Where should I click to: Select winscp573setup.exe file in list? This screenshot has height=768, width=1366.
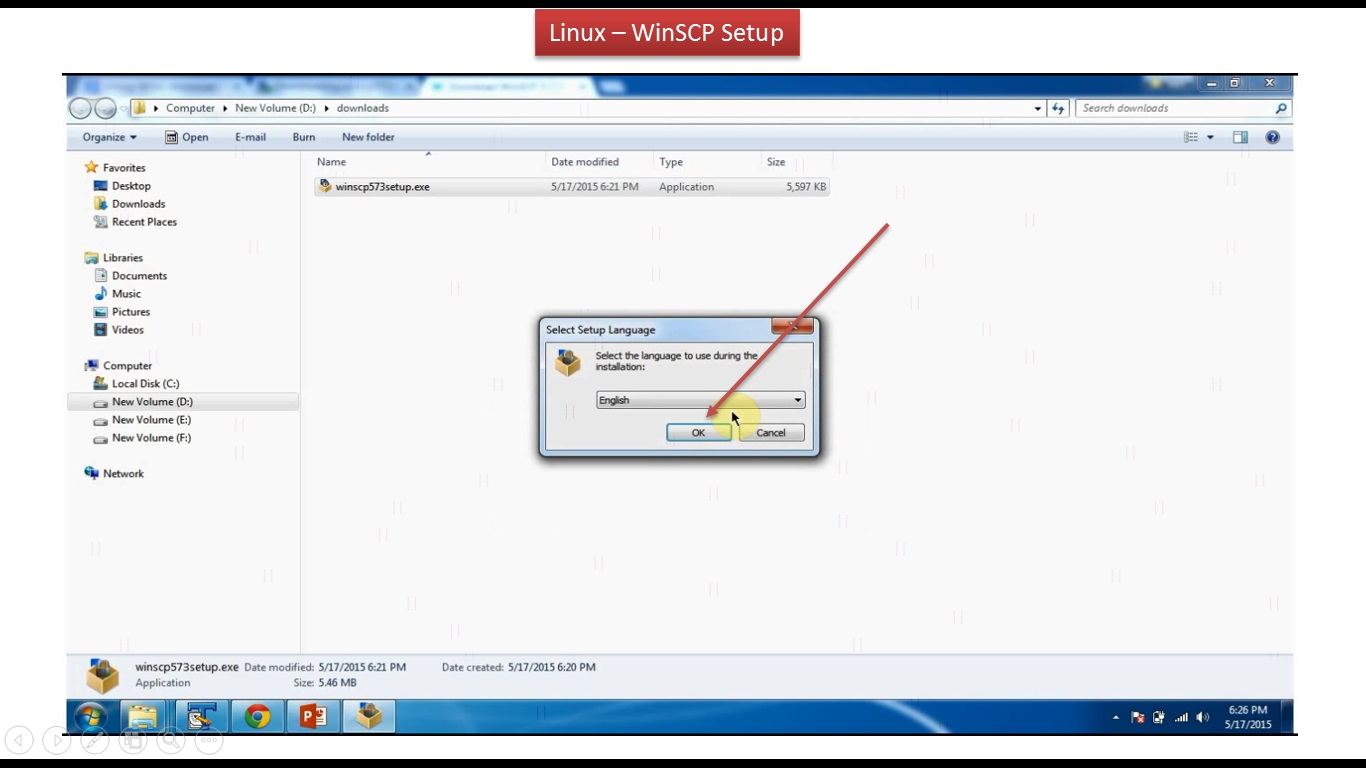point(571,187)
